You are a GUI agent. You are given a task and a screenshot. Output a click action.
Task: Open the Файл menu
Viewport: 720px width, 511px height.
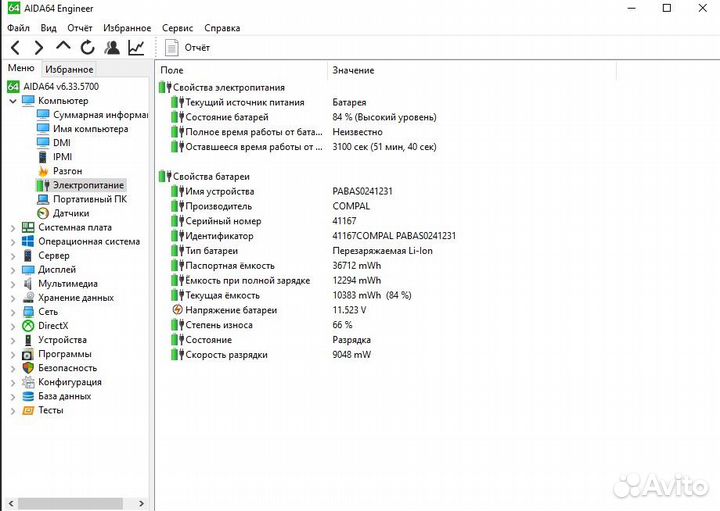(18, 28)
